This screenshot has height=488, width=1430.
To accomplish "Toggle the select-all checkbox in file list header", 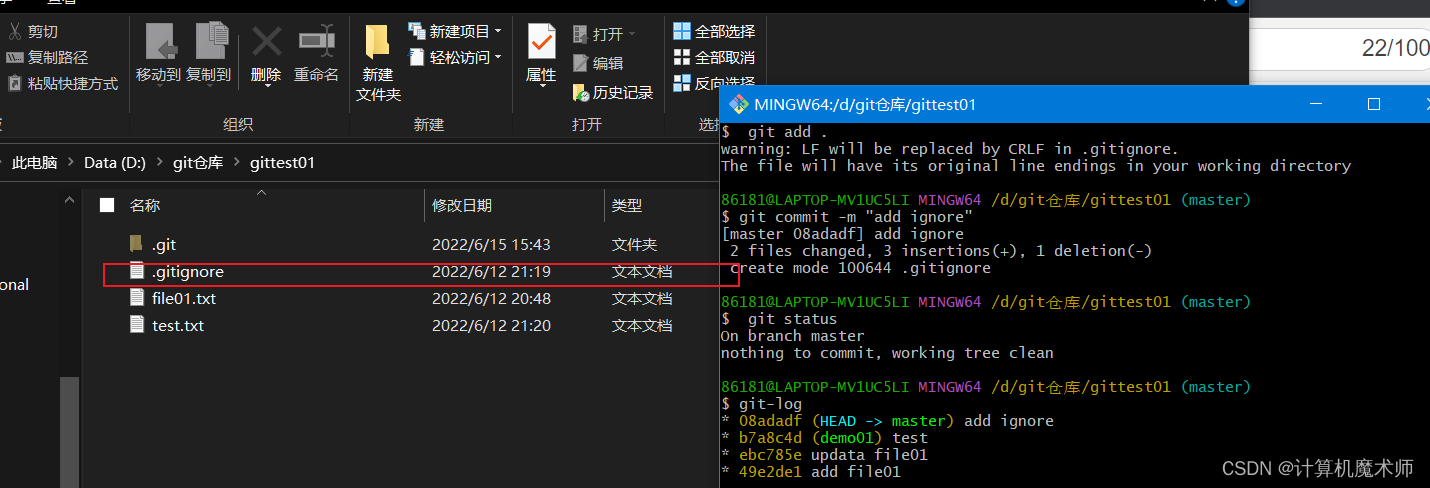I will (x=107, y=205).
